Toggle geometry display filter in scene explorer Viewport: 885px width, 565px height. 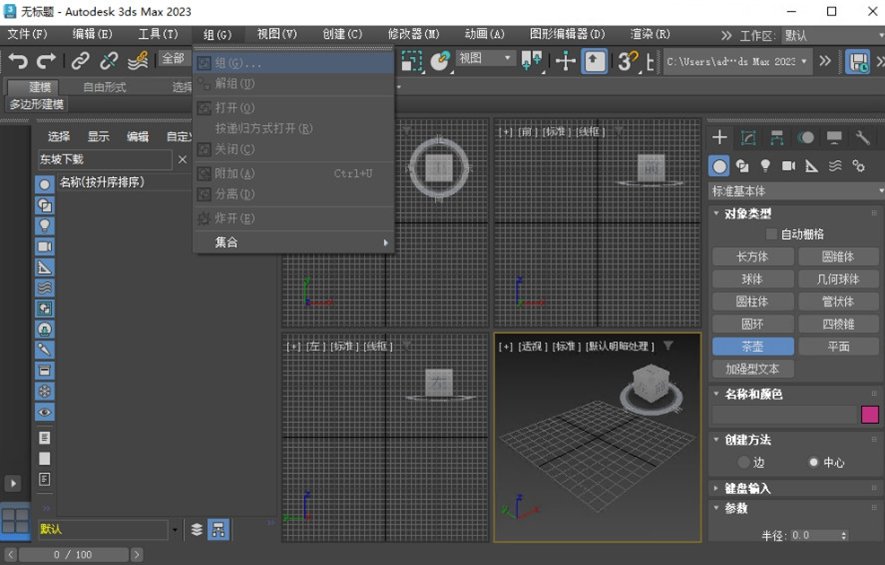coord(45,184)
